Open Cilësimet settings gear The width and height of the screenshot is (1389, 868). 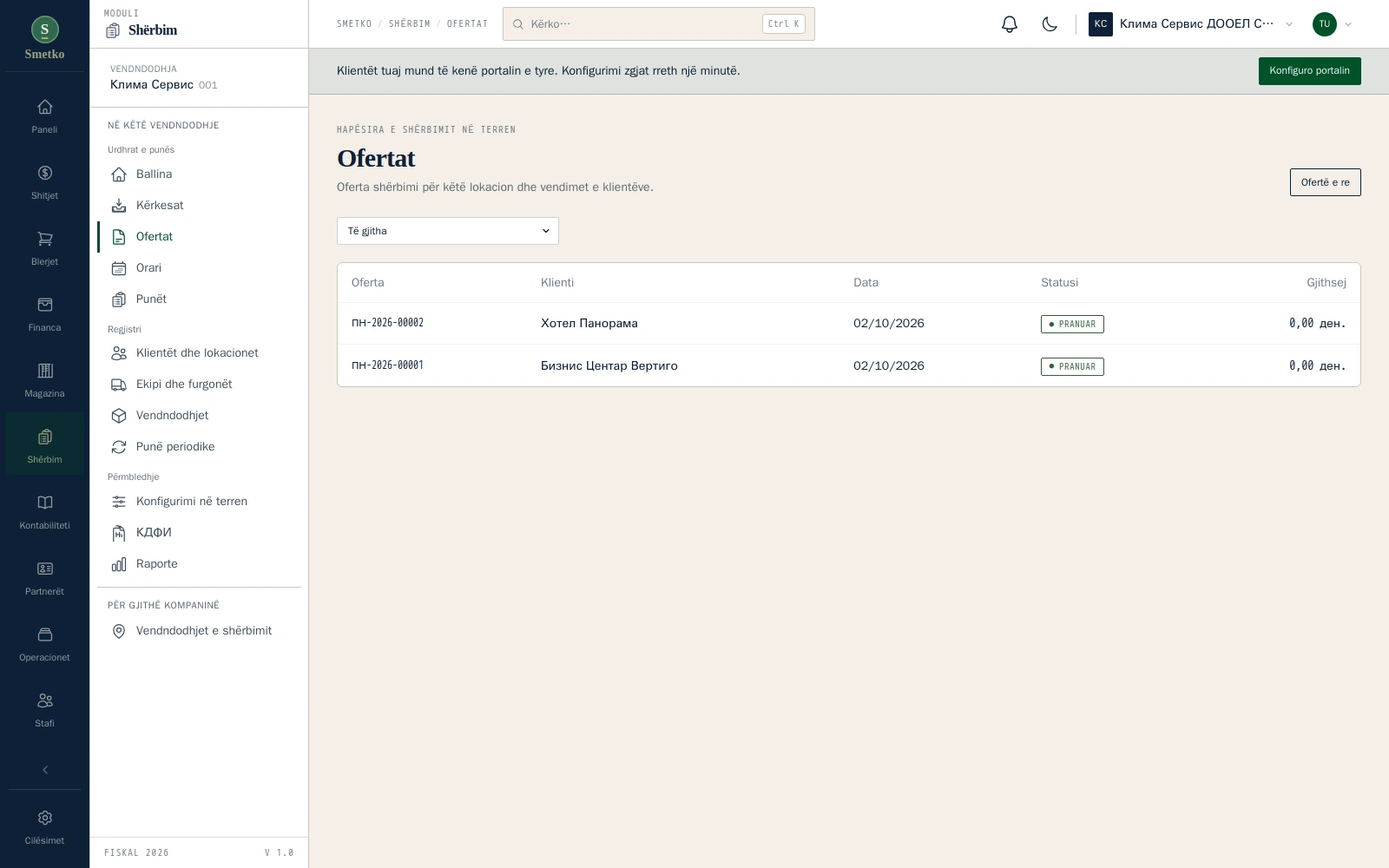(x=44, y=827)
